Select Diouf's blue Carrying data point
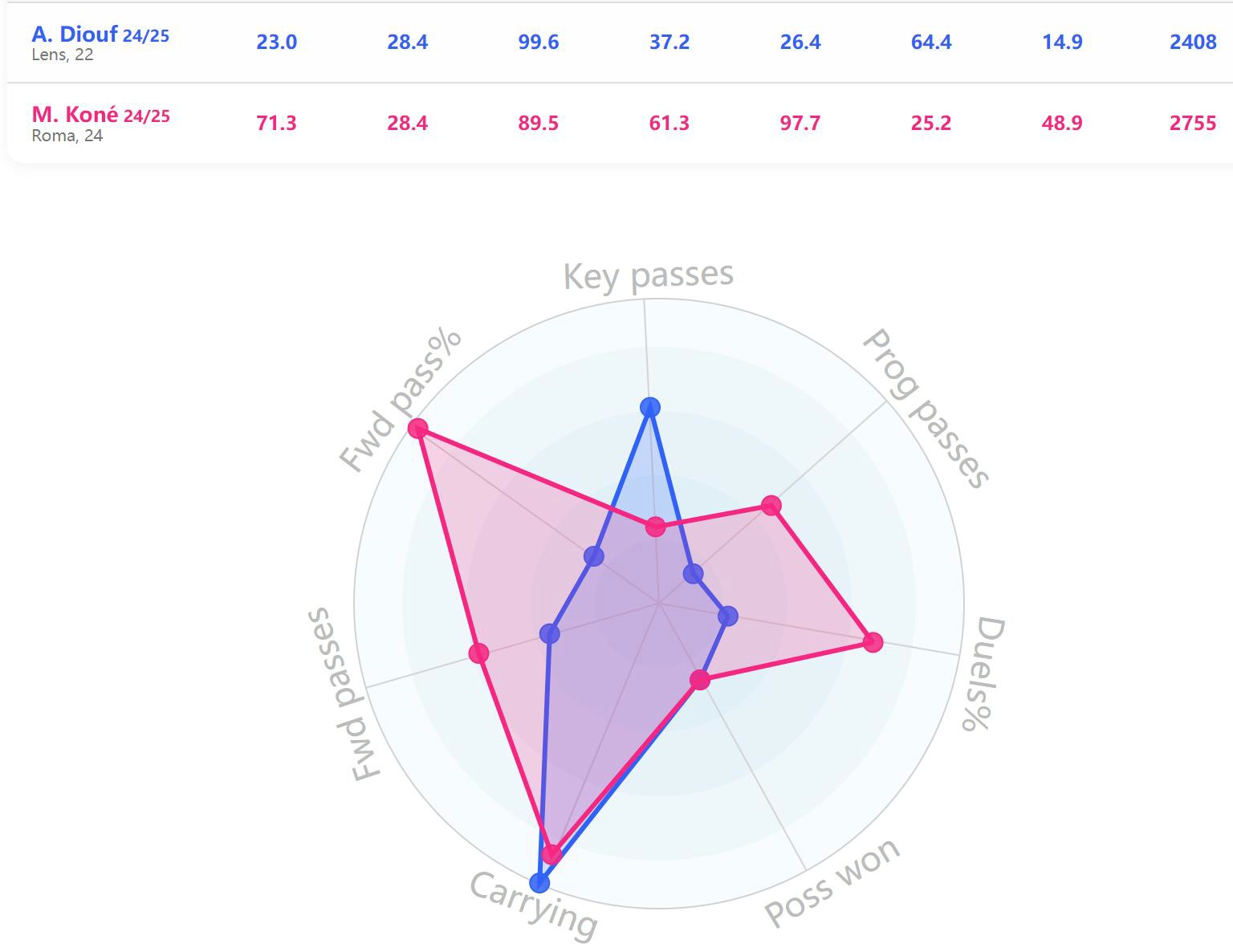Image resolution: width=1233 pixels, height=952 pixels. (x=540, y=883)
